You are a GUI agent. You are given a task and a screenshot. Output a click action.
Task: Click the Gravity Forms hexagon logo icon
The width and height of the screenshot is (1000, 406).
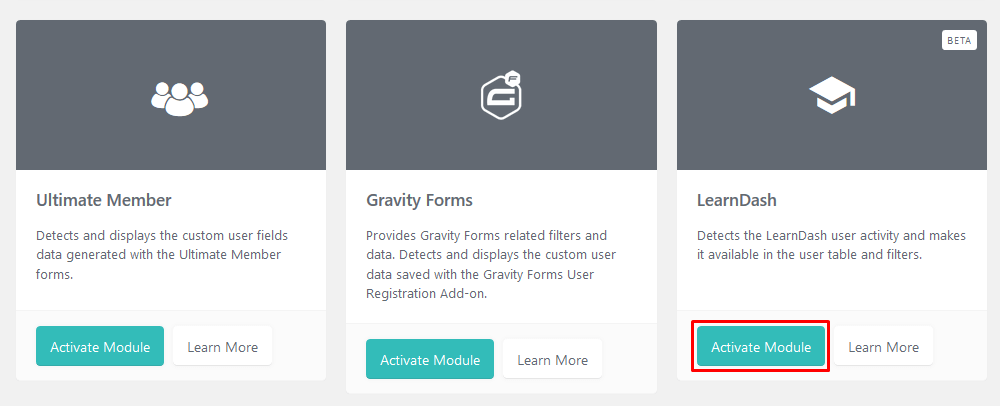coord(501,97)
